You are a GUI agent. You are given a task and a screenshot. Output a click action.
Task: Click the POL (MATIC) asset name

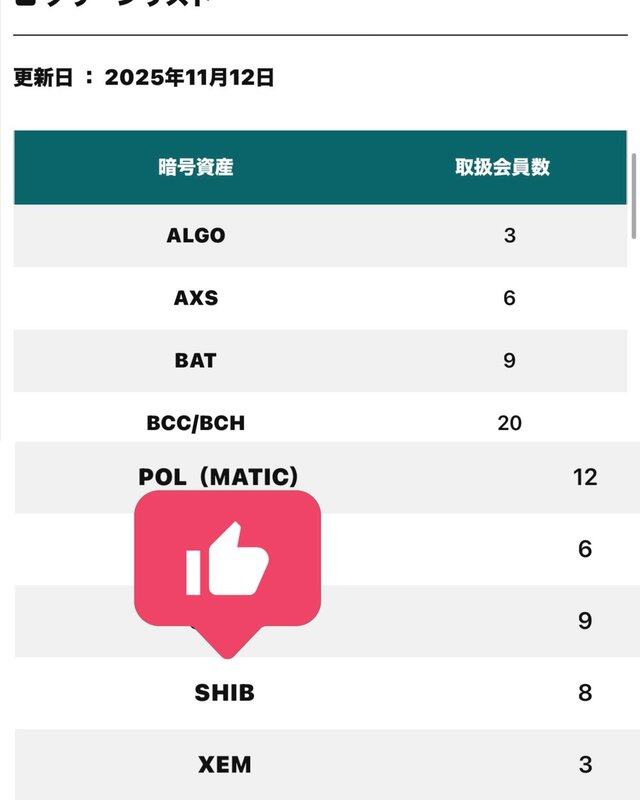click(219, 476)
